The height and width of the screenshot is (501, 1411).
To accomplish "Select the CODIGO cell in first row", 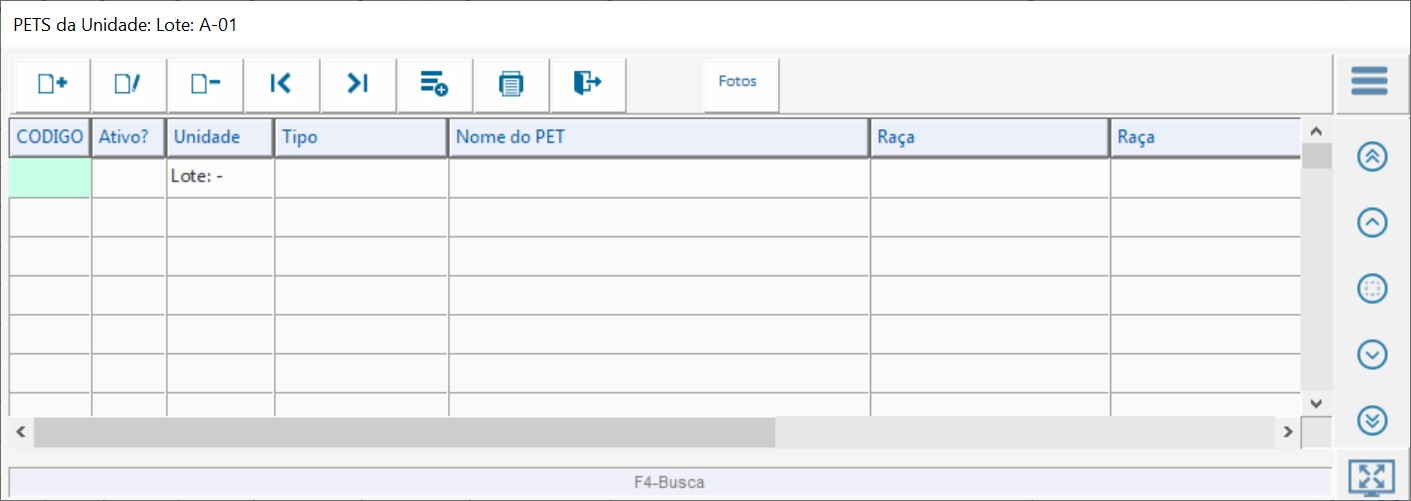I will (x=50, y=178).
